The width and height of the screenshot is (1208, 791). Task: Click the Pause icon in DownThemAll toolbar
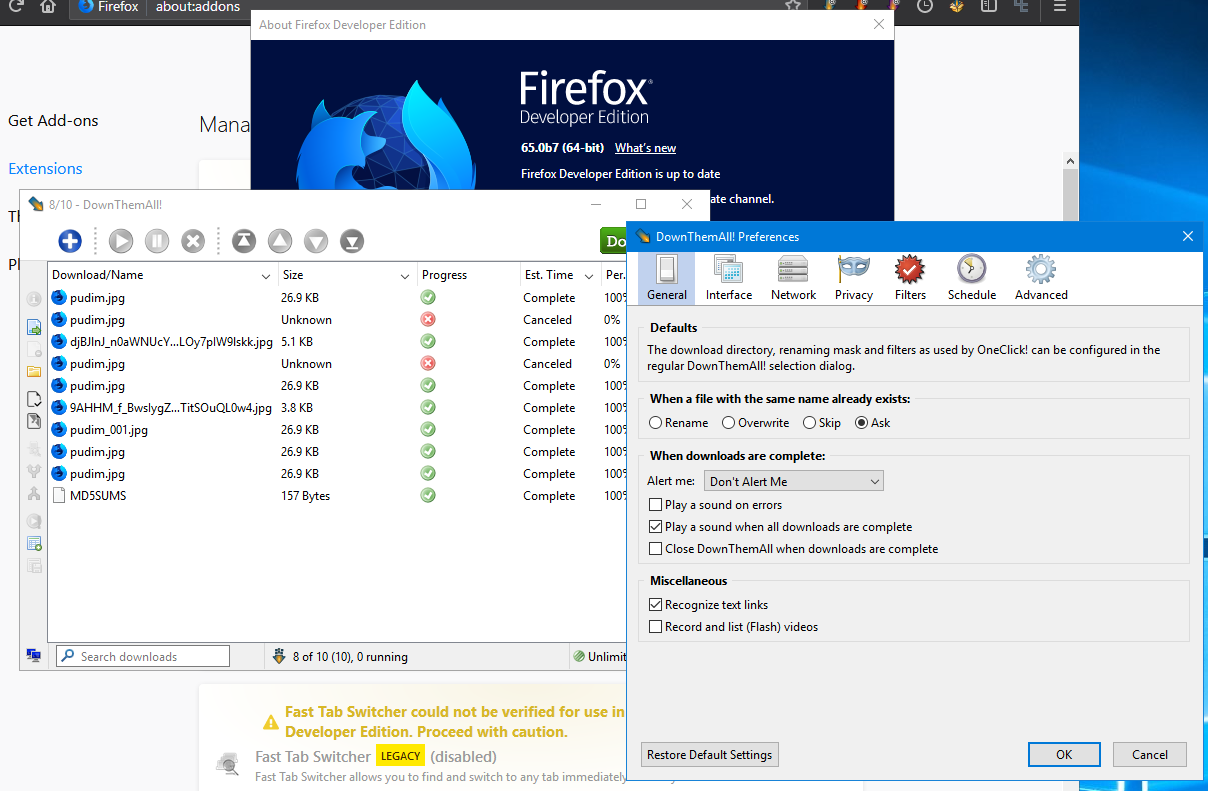(157, 240)
